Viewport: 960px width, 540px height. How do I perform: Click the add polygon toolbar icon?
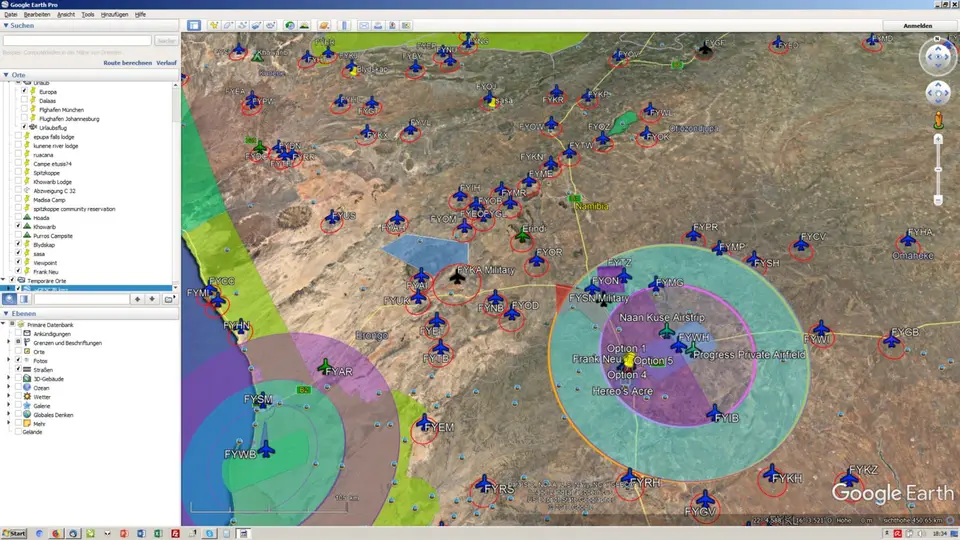coord(228,25)
